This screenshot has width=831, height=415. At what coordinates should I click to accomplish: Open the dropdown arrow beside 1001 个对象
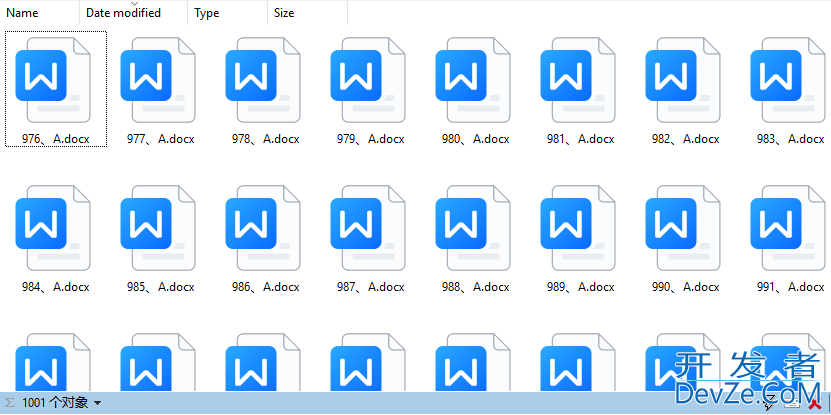click(x=97, y=404)
